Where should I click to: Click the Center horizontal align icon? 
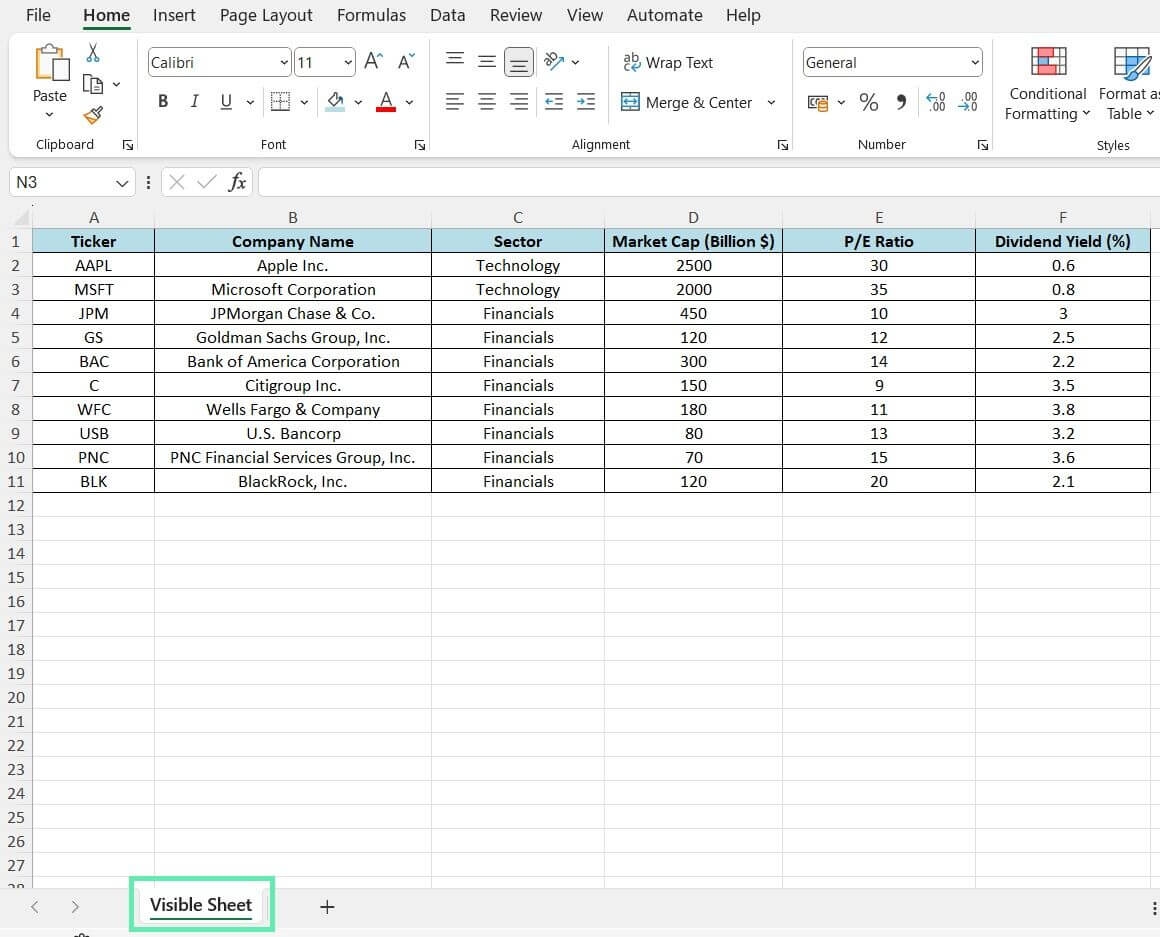point(487,102)
